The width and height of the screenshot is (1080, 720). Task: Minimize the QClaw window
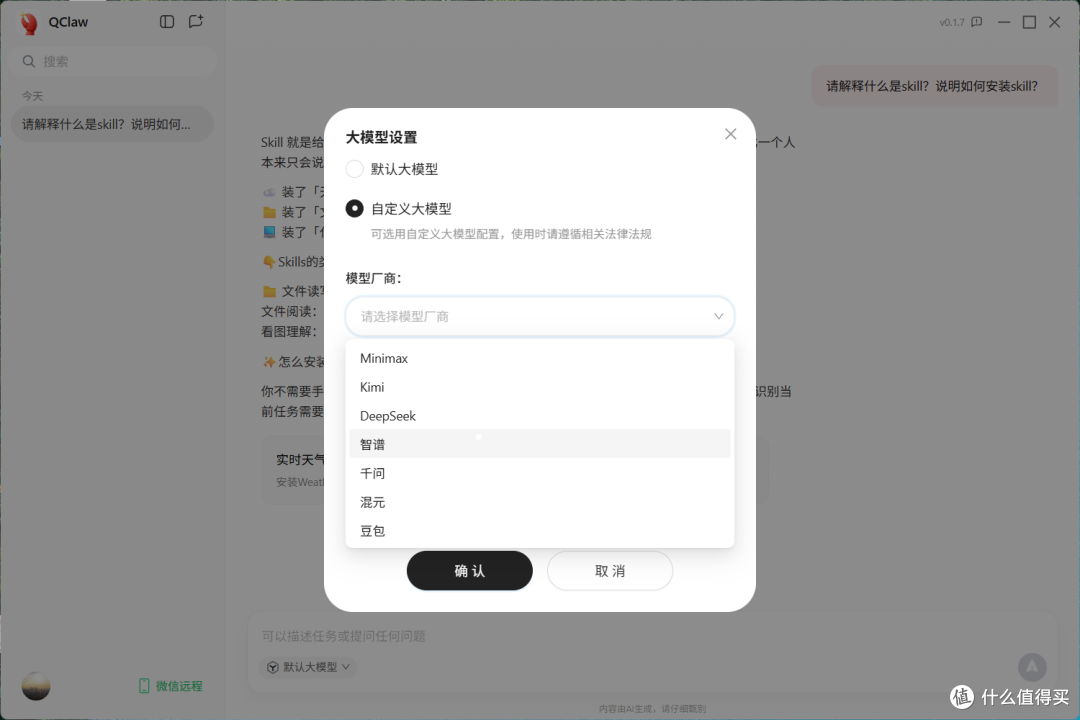click(x=1004, y=22)
